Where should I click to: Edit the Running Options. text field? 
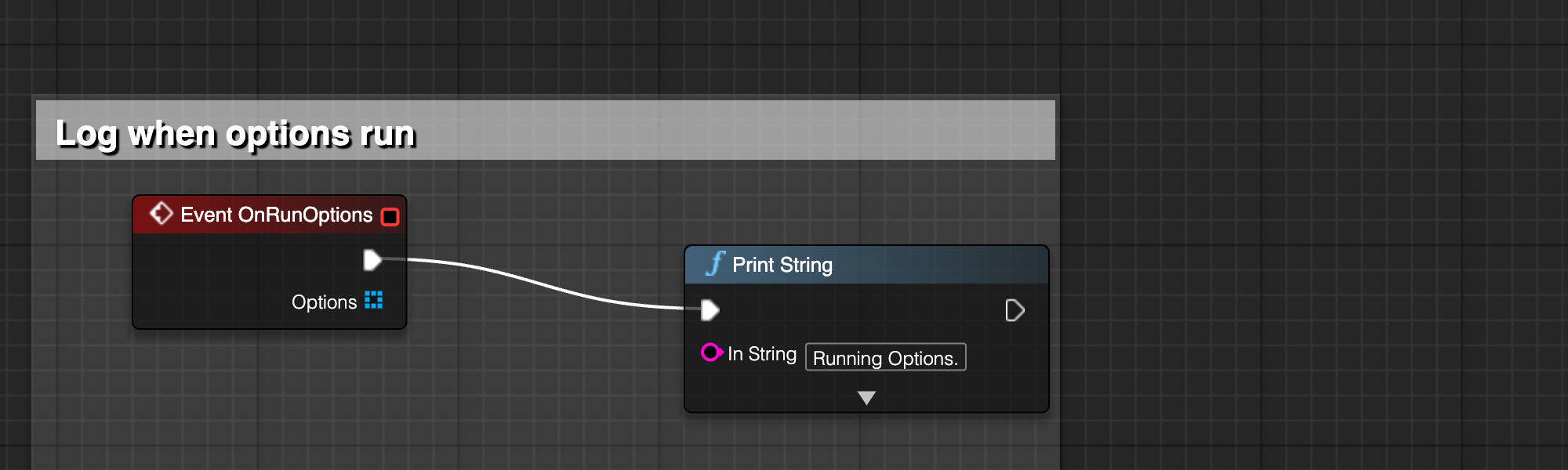[x=885, y=357]
